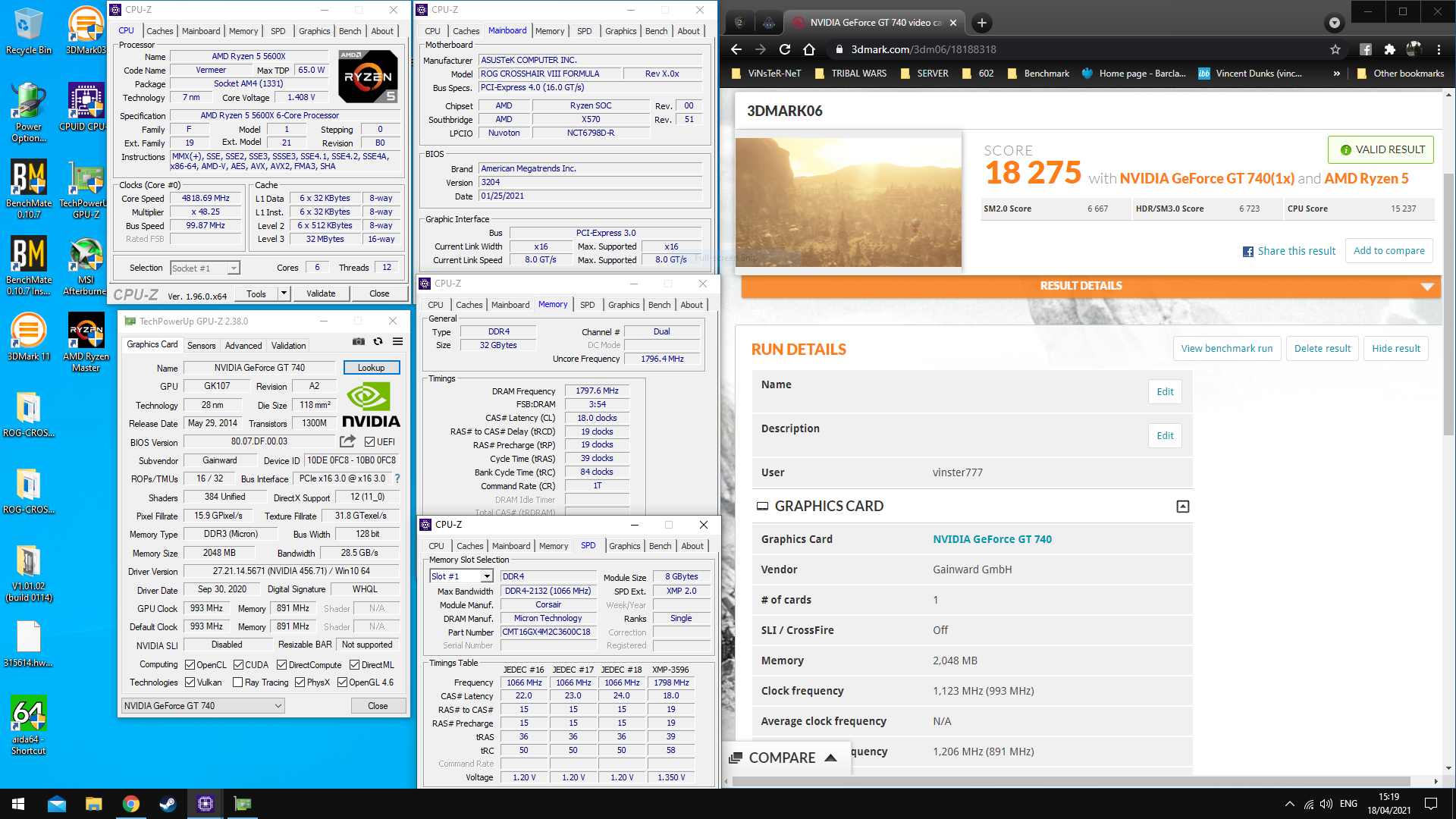Click Edit next to the Description field
The height and width of the screenshot is (819, 1456).
click(x=1165, y=436)
